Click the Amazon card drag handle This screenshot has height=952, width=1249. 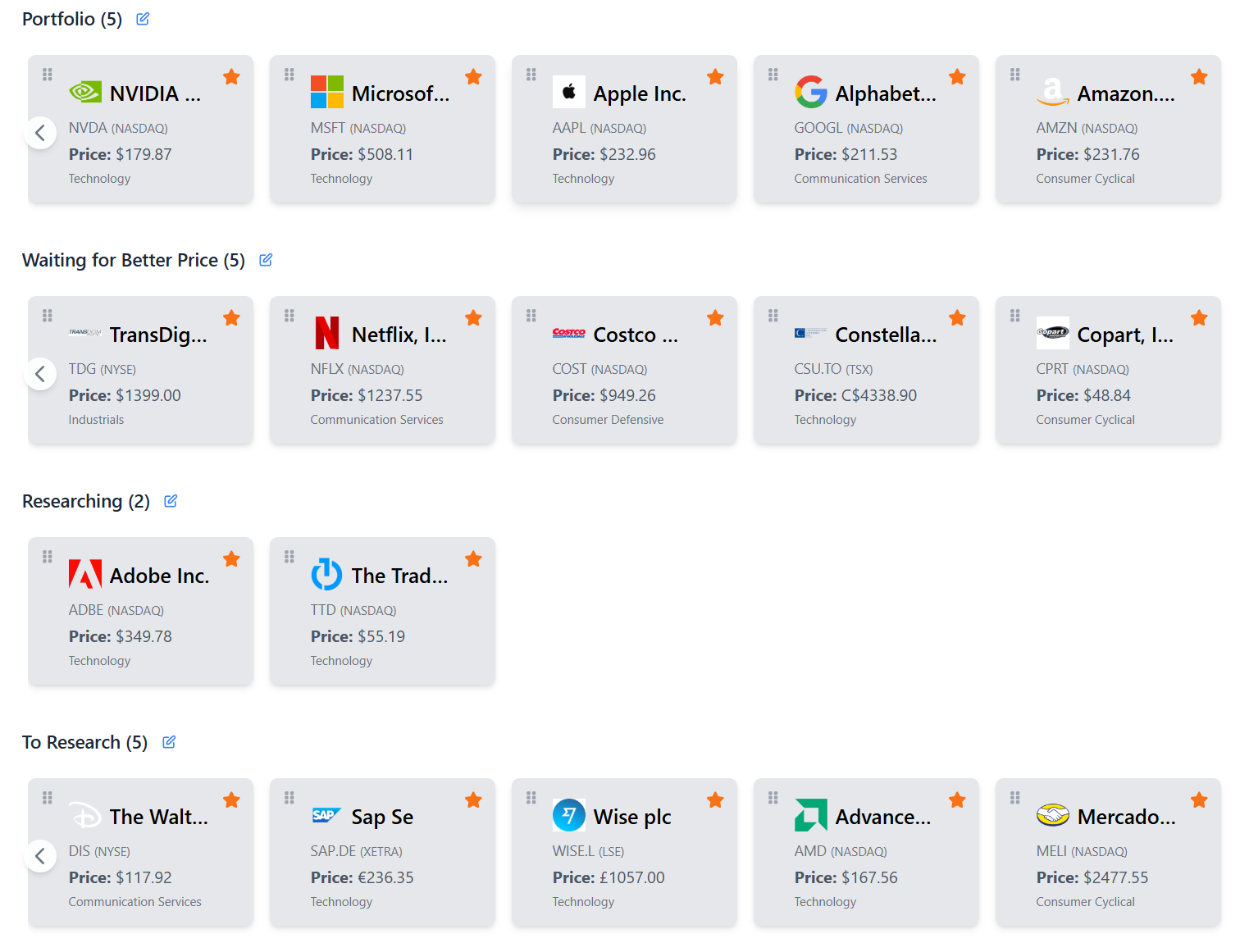click(1015, 75)
